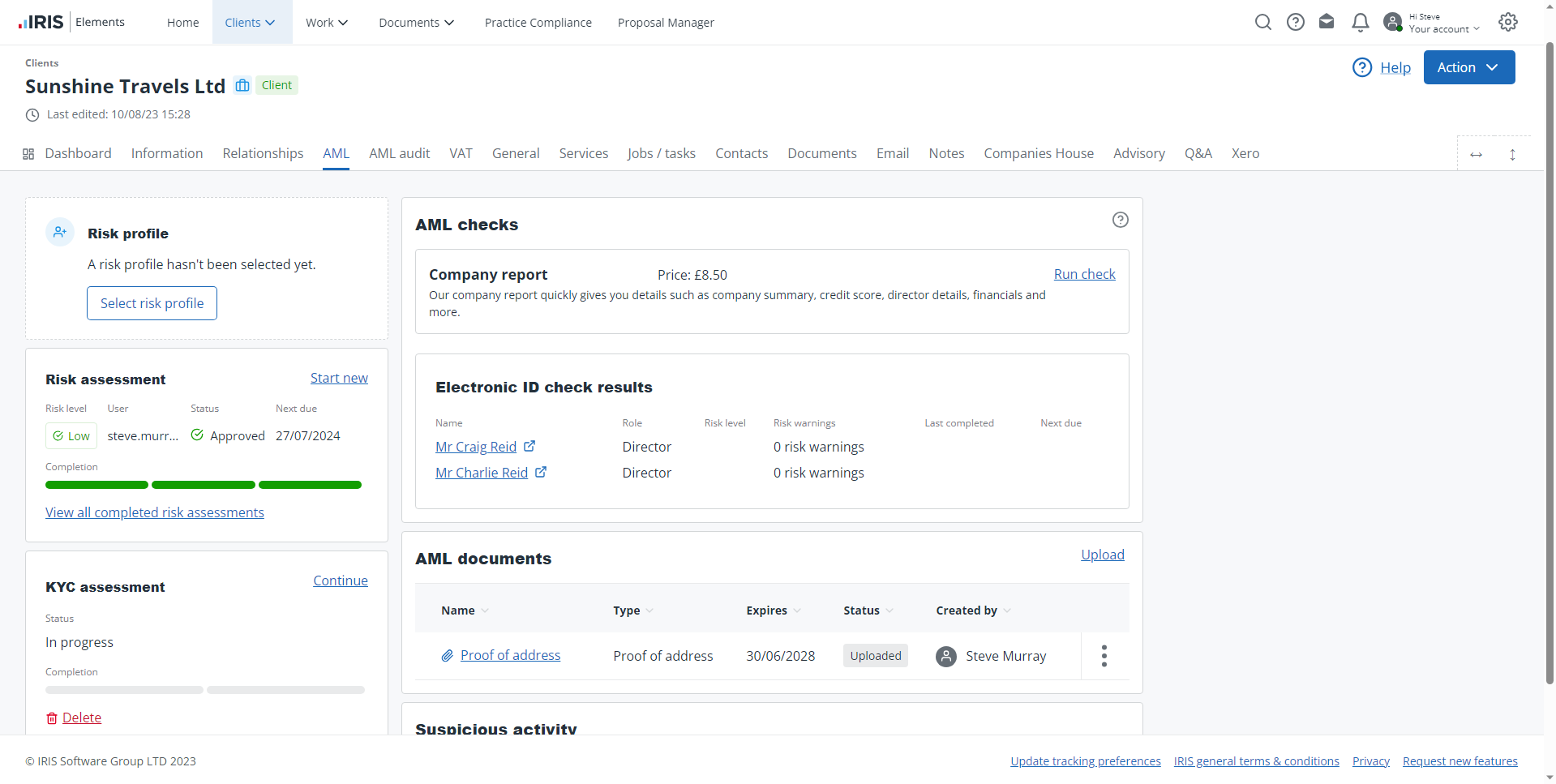The height and width of the screenshot is (784, 1556).
Task: Open the settings gear icon
Action: coord(1507,23)
